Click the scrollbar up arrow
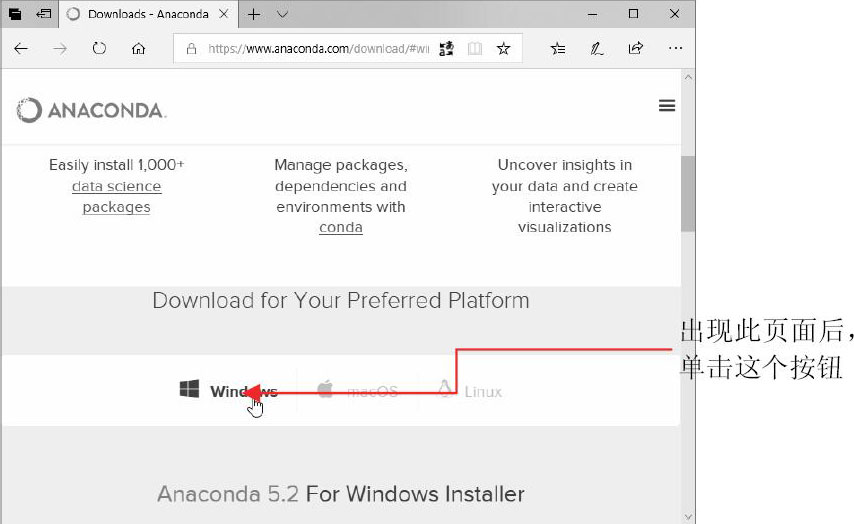The image size is (854, 524). point(688,77)
